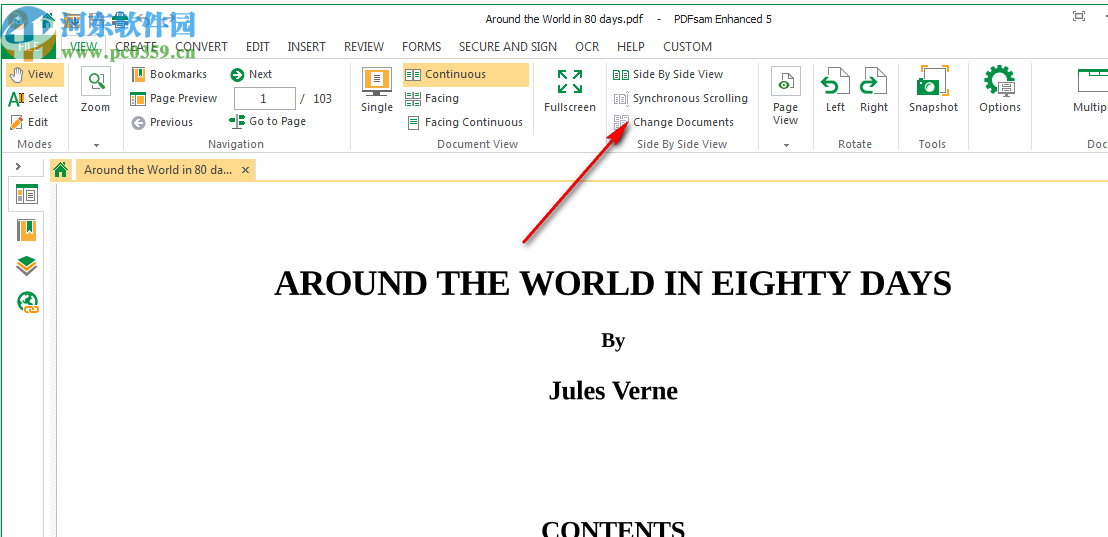Toggle ribbon display icon in title bar
This screenshot has width=1108, height=537.
coord(1078,16)
